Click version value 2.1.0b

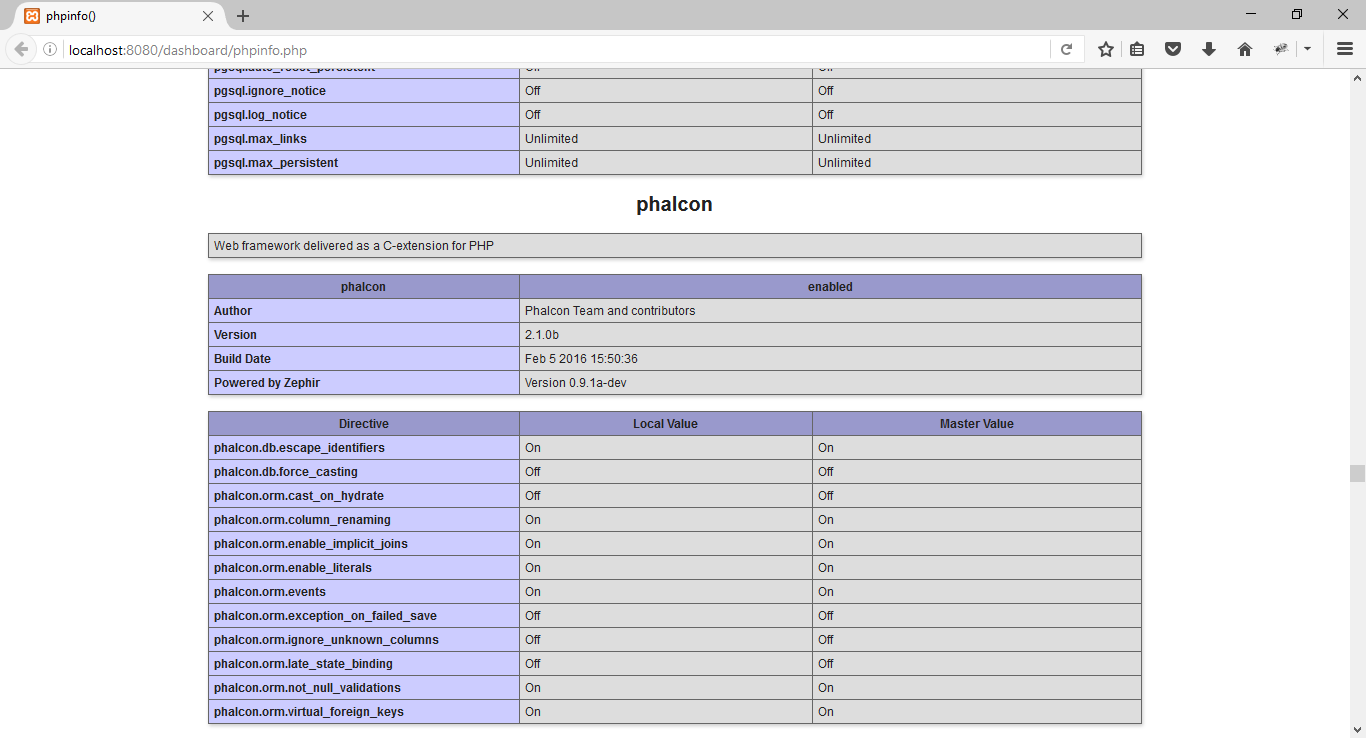coord(541,335)
